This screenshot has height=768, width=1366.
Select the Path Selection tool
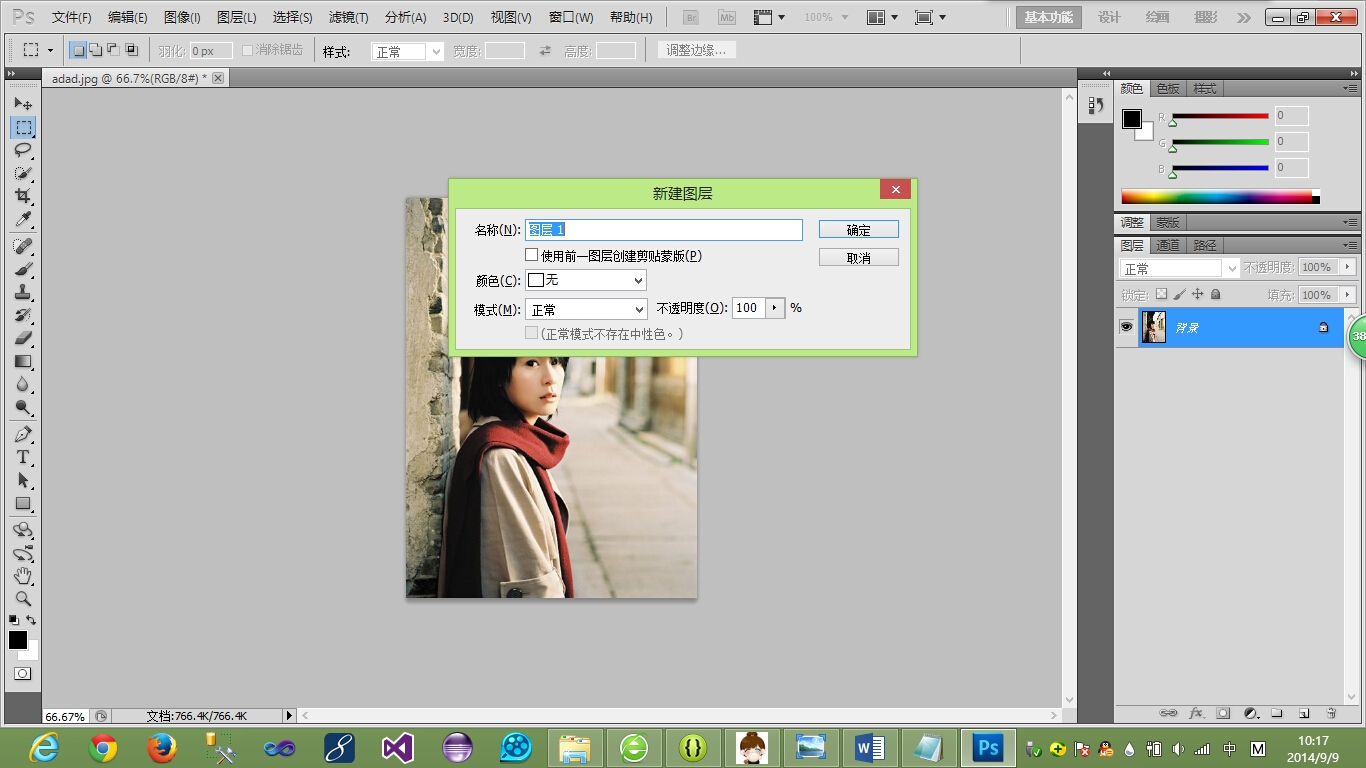tap(23, 480)
